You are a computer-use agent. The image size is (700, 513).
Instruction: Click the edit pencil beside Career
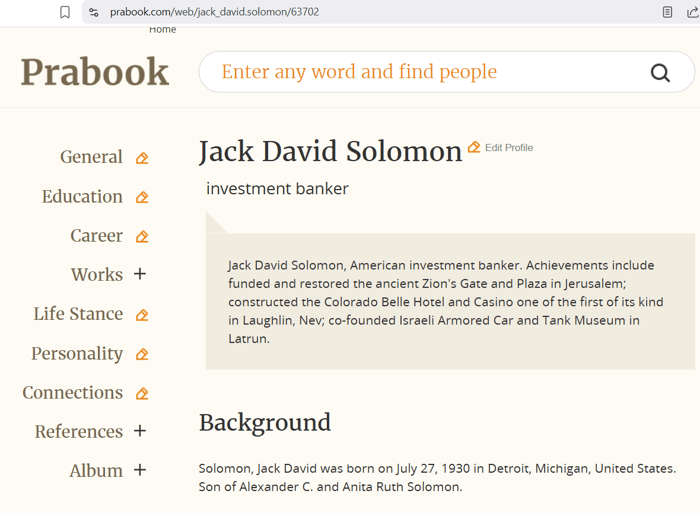(142, 237)
